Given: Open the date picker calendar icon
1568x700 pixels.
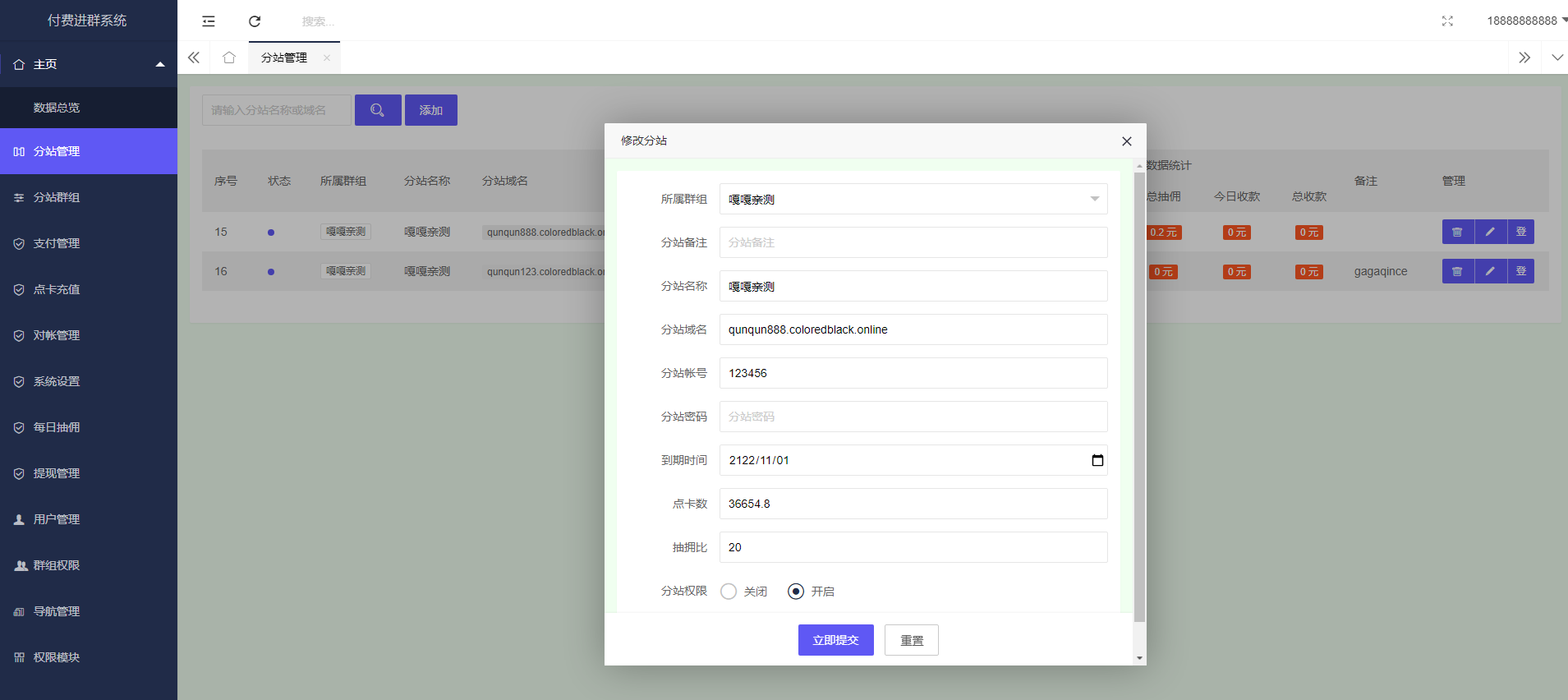Looking at the screenshot, I should tap(1097, 460).
